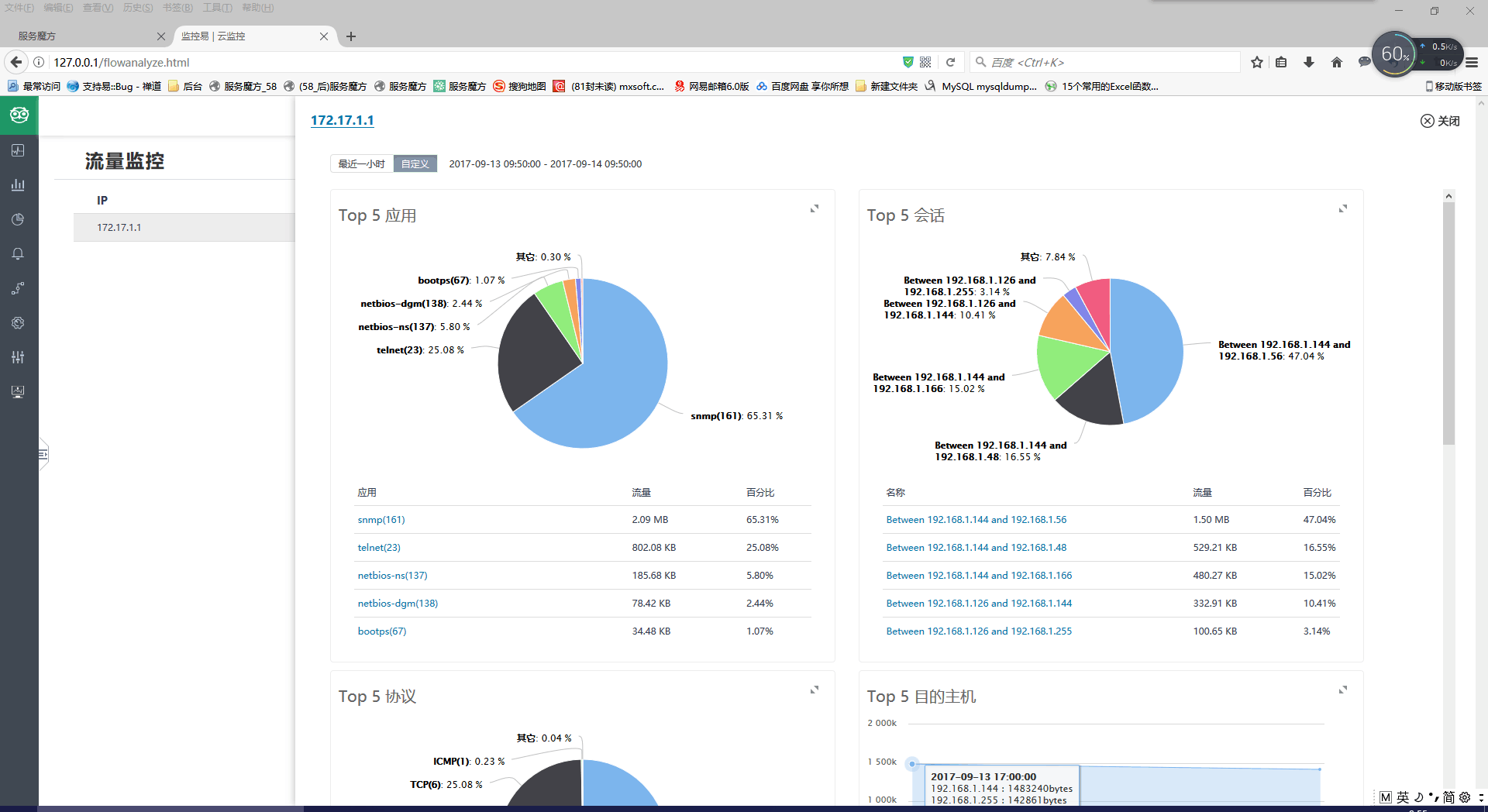This screenshot has height=812, width=1488.
Task: Open the 搜狗地图 bookmark
Action: click(x=519, y=86)
